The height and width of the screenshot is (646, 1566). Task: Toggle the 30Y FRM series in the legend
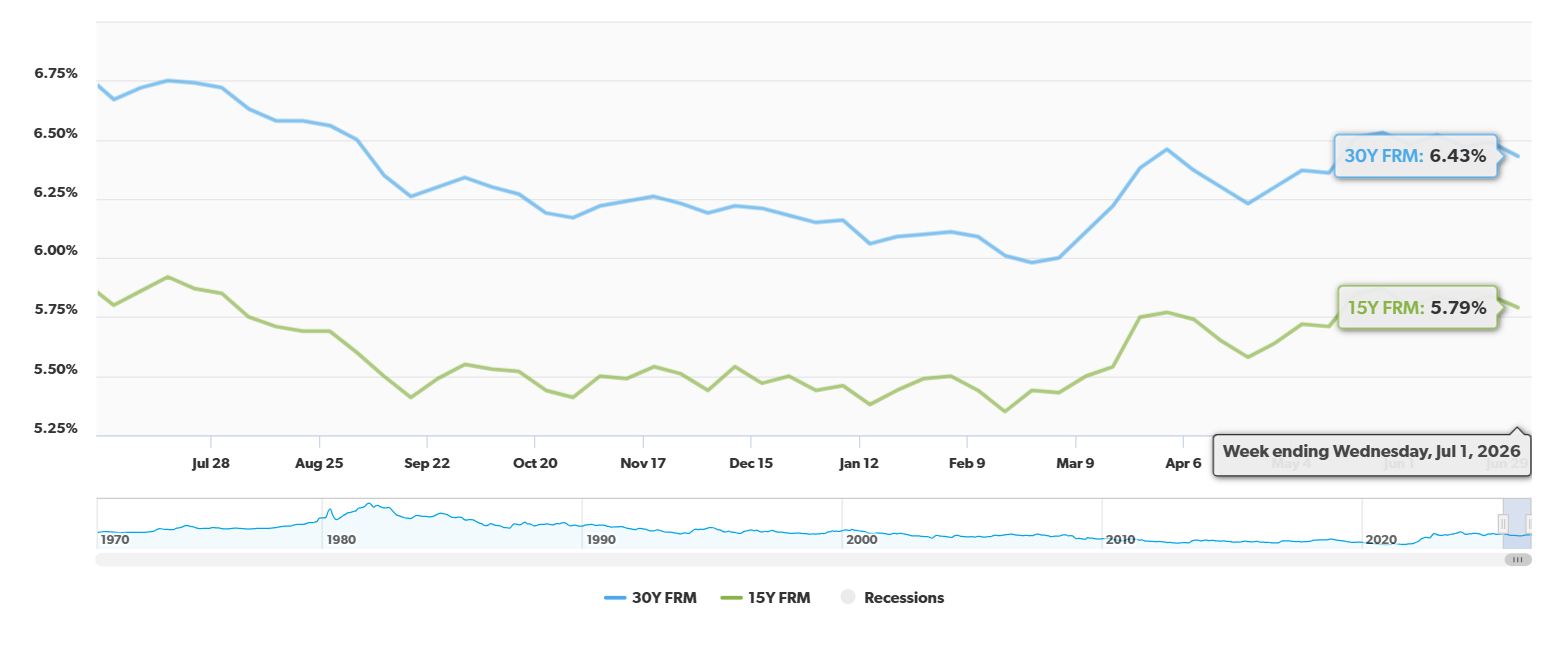click(x=650, y=598)
